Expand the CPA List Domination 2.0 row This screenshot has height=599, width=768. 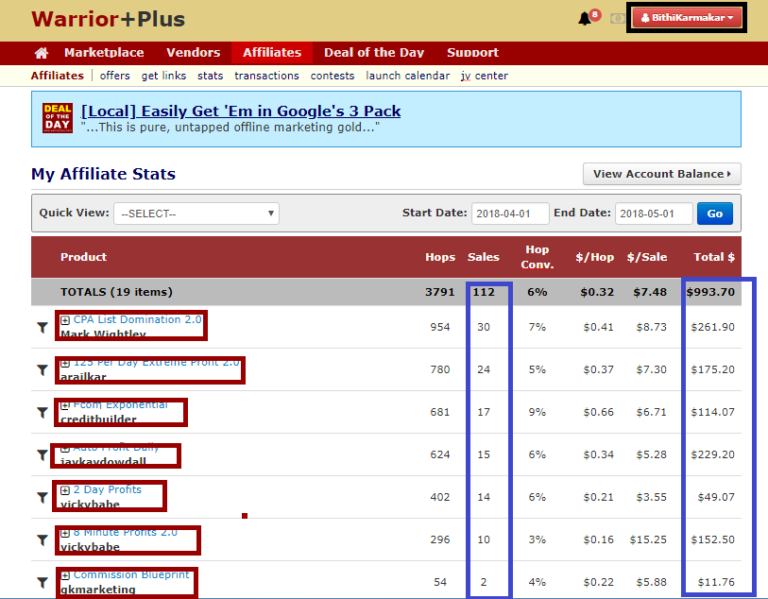pyautogui.click(x=65, y=320)
